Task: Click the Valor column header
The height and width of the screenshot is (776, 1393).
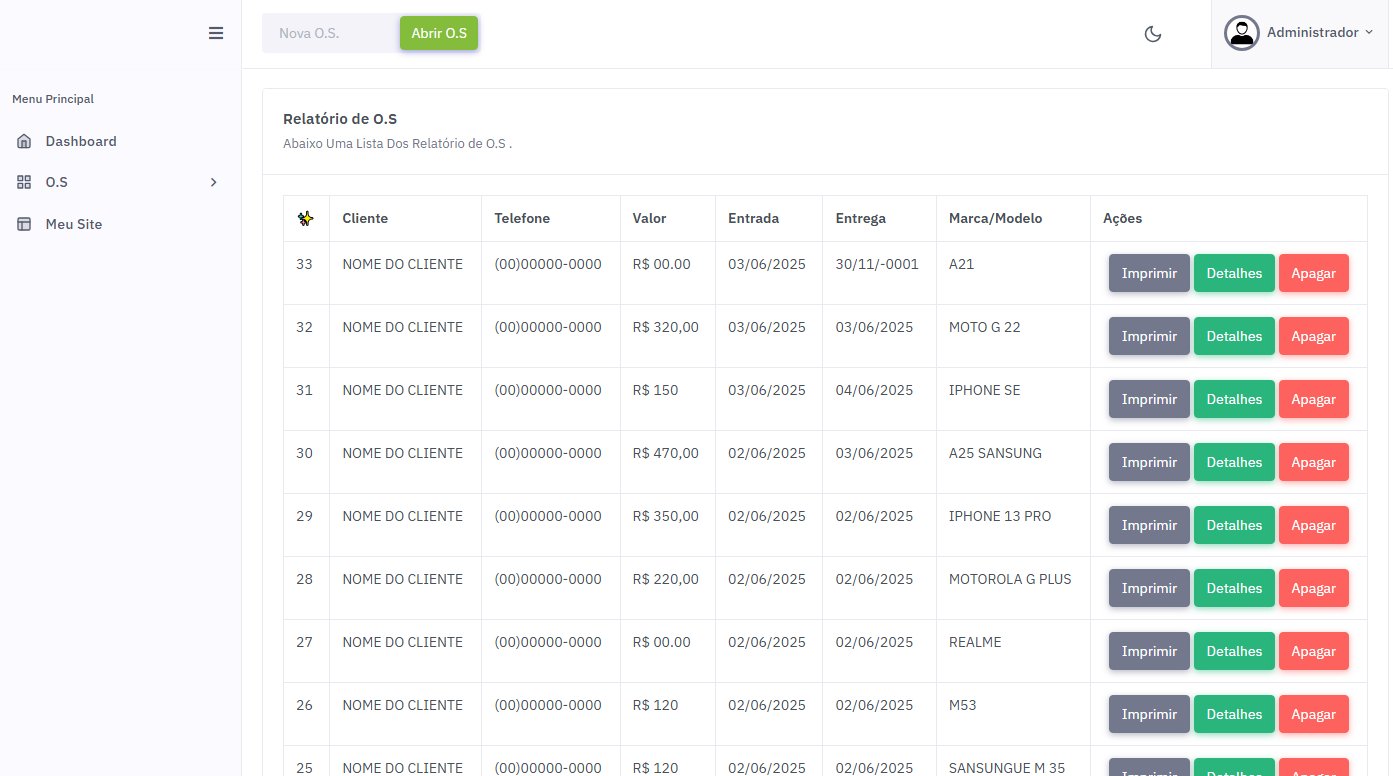Action: 649,219
